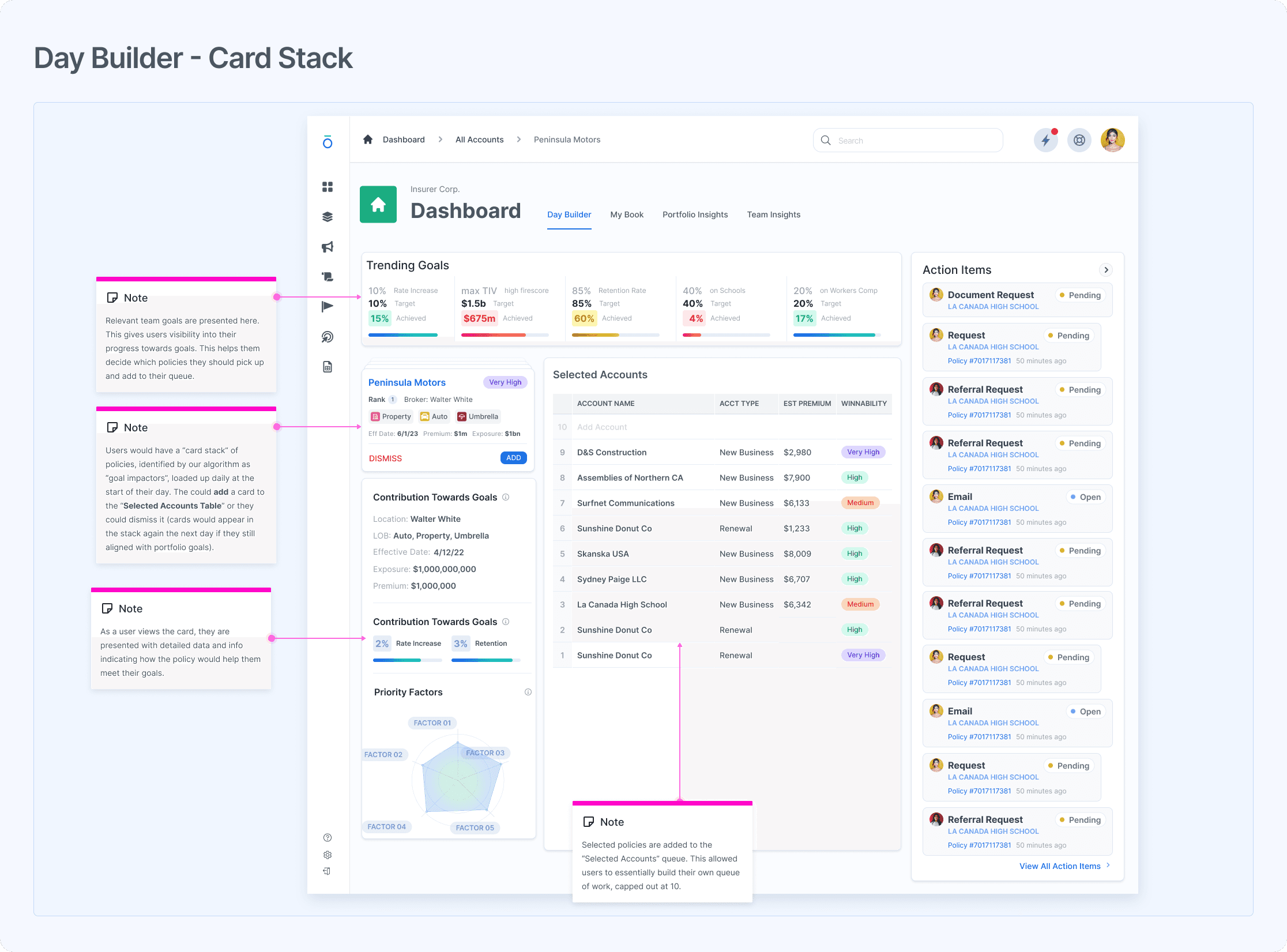Open the Portfolio Insights tab

coord(695,215)
